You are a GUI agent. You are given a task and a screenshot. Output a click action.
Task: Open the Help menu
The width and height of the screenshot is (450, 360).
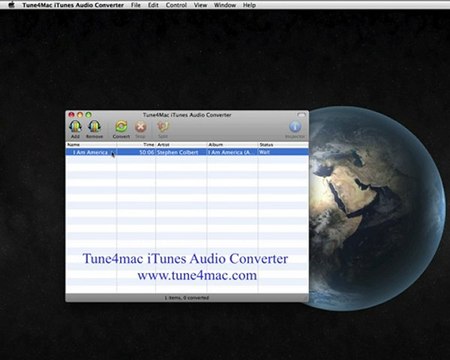point(249,5)
